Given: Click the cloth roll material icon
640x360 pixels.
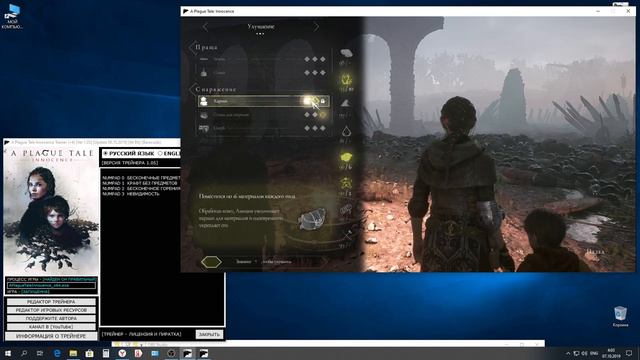Looking at the screenshot, I should click(346, 210).
